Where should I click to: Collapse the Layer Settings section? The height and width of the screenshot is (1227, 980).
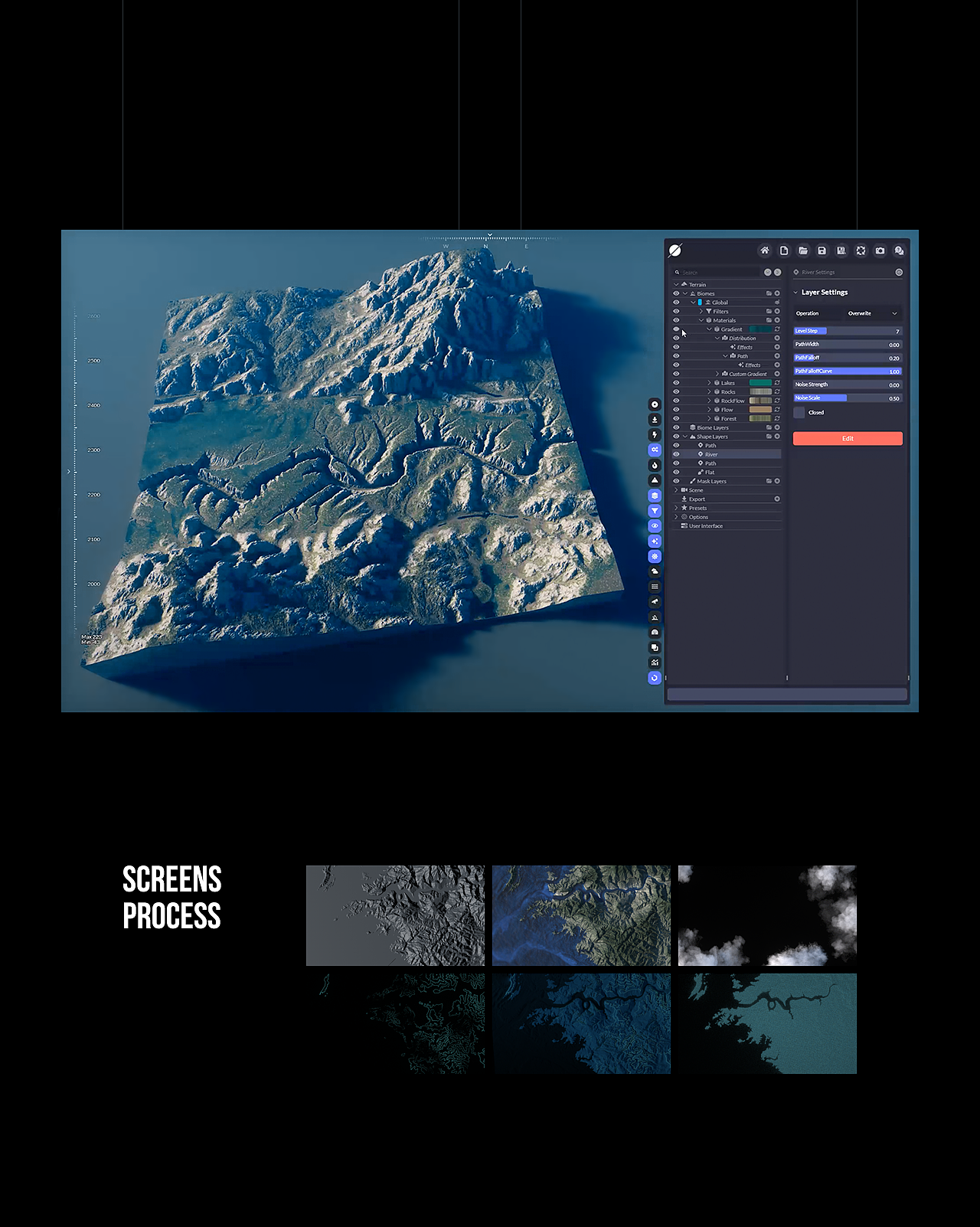pyautogui.click(x=796, y=293)
